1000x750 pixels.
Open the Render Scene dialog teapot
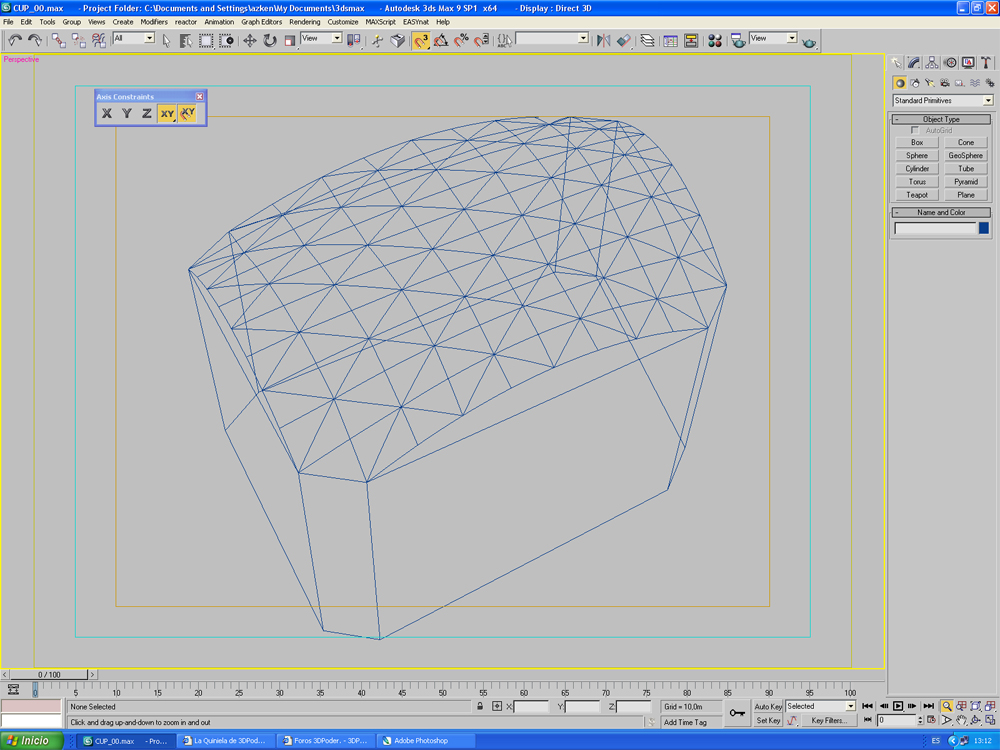(x=738, y=41)
